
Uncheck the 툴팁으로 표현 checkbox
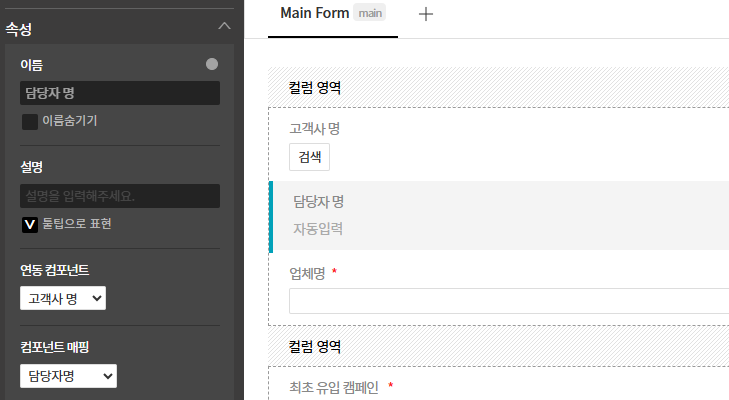30,224
